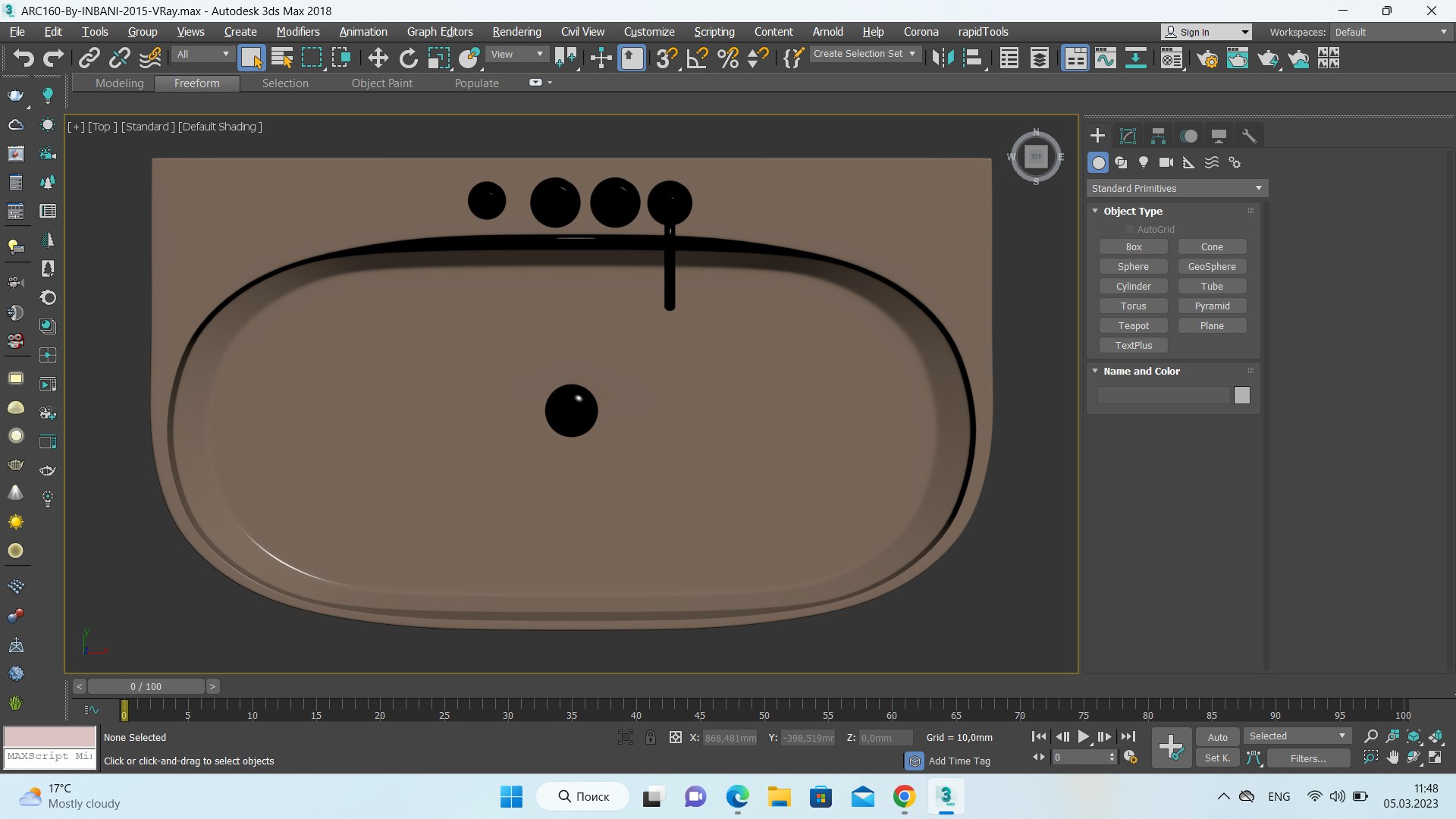
Task: Open the Curve Editor icon
Action: (1106, 58)
